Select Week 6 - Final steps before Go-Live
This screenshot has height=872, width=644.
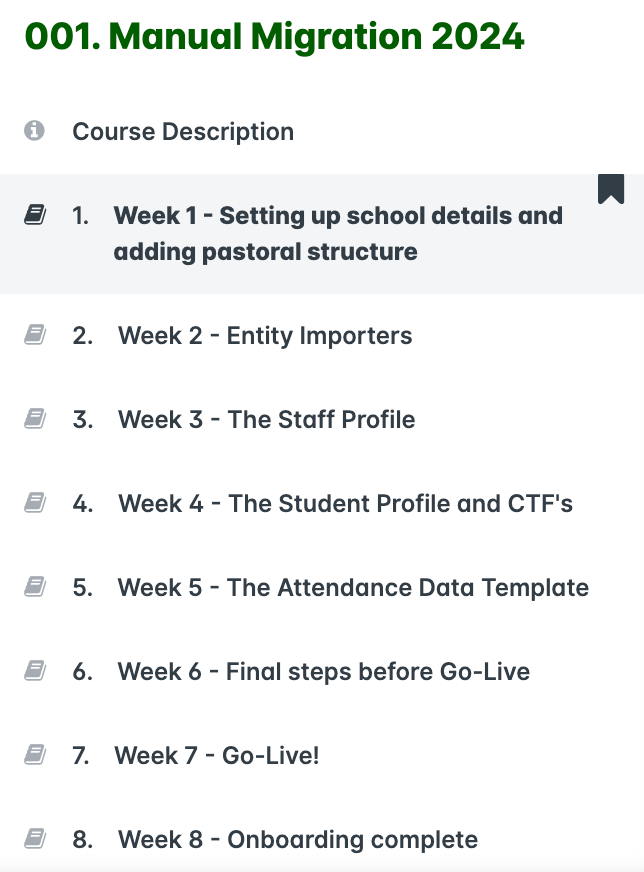tap(323, 671)
